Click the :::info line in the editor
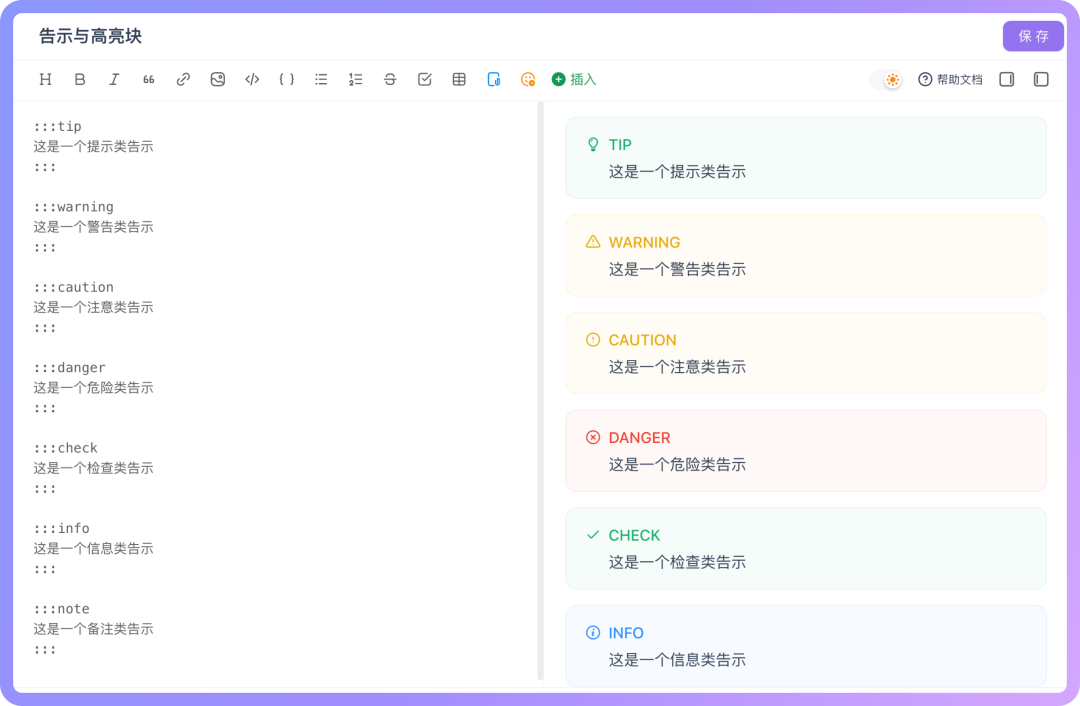1080x706 pixels. [61, 528]
